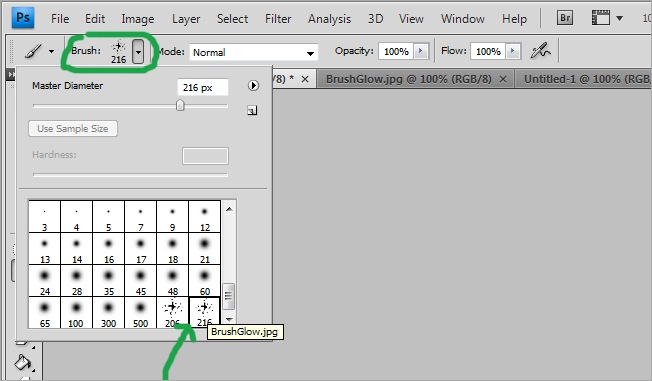Open the screen mode film strip icon
652x381 pixels.
click(x=600, y=18)
